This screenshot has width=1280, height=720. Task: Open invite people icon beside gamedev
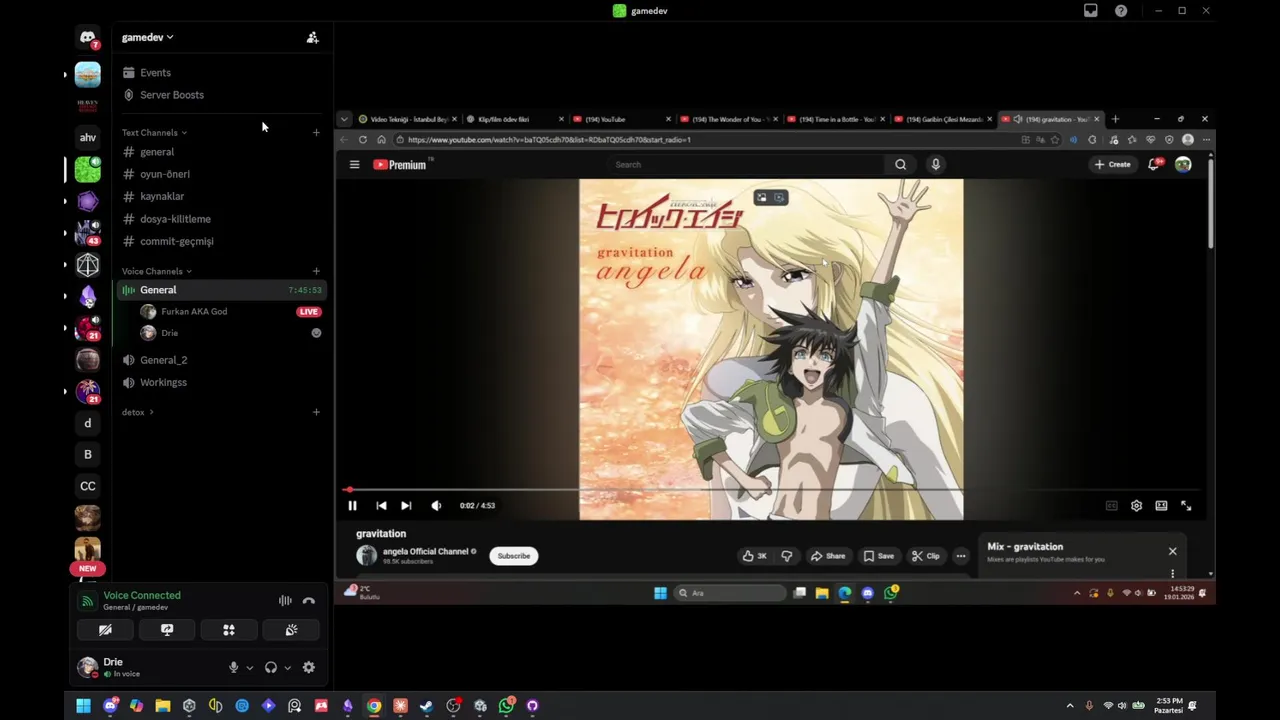click(312, 37)
